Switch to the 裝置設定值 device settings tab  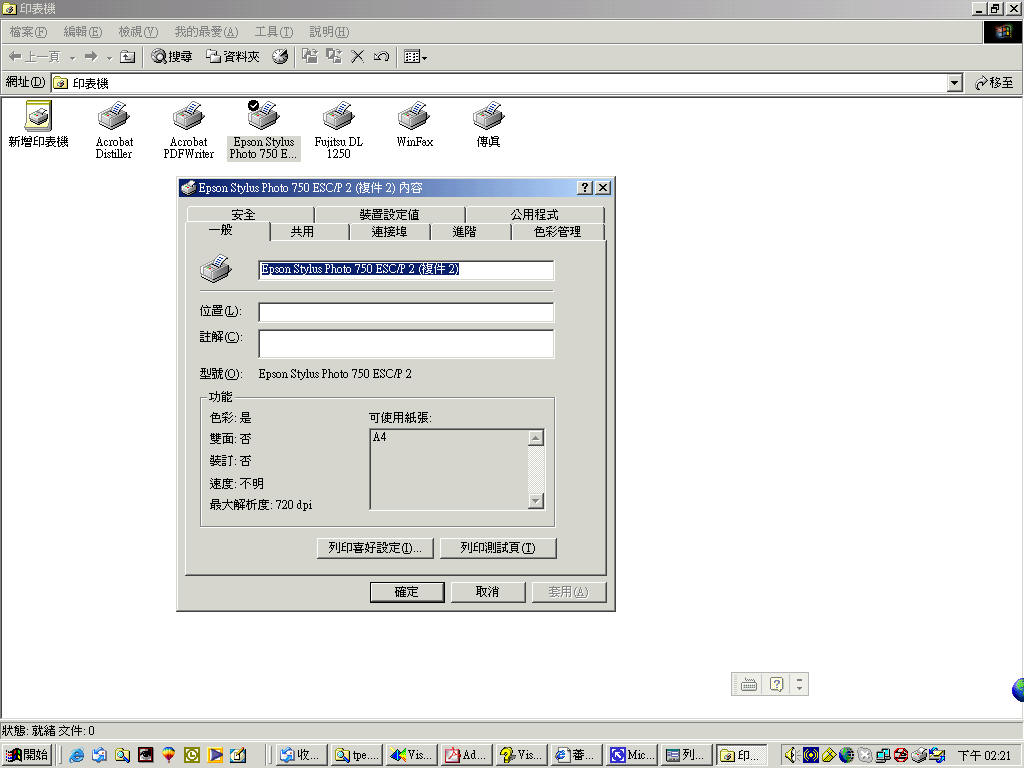pyautogui.click(x=389, y=214)
